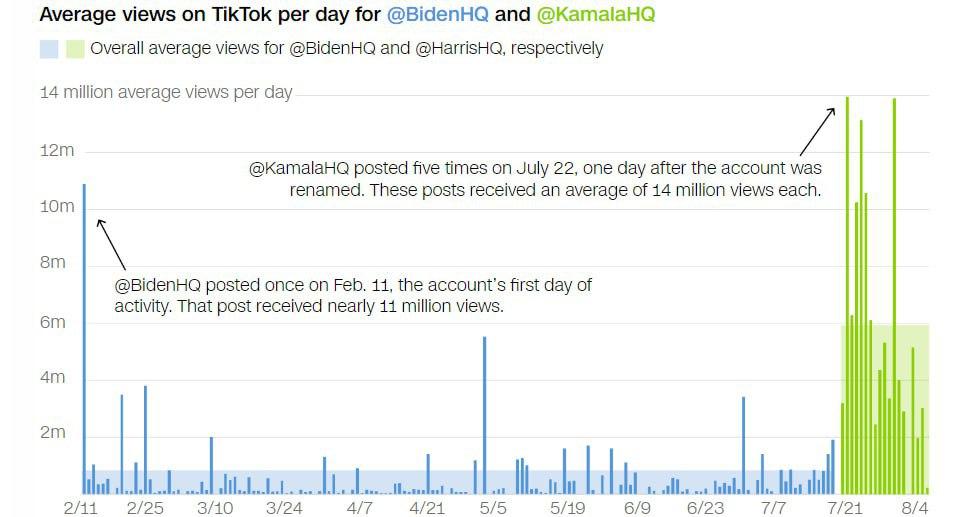This screenshot has height=517, width=957.
Task: Click the 5/5 date label on the axis
Action: [x=494, y=507]
